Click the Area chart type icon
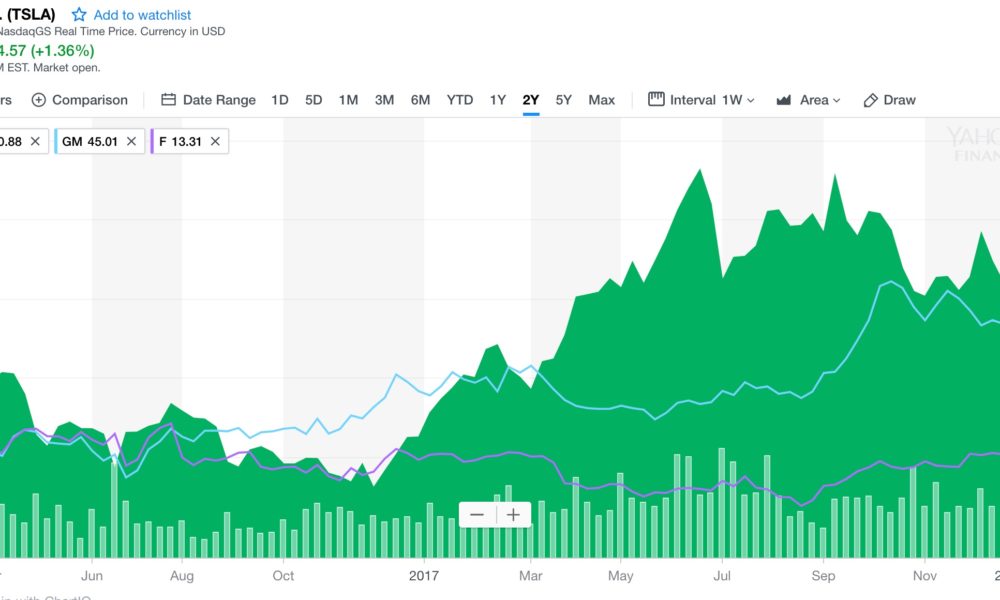Viewport: 1000px width, 600px height. click(784, 100)
